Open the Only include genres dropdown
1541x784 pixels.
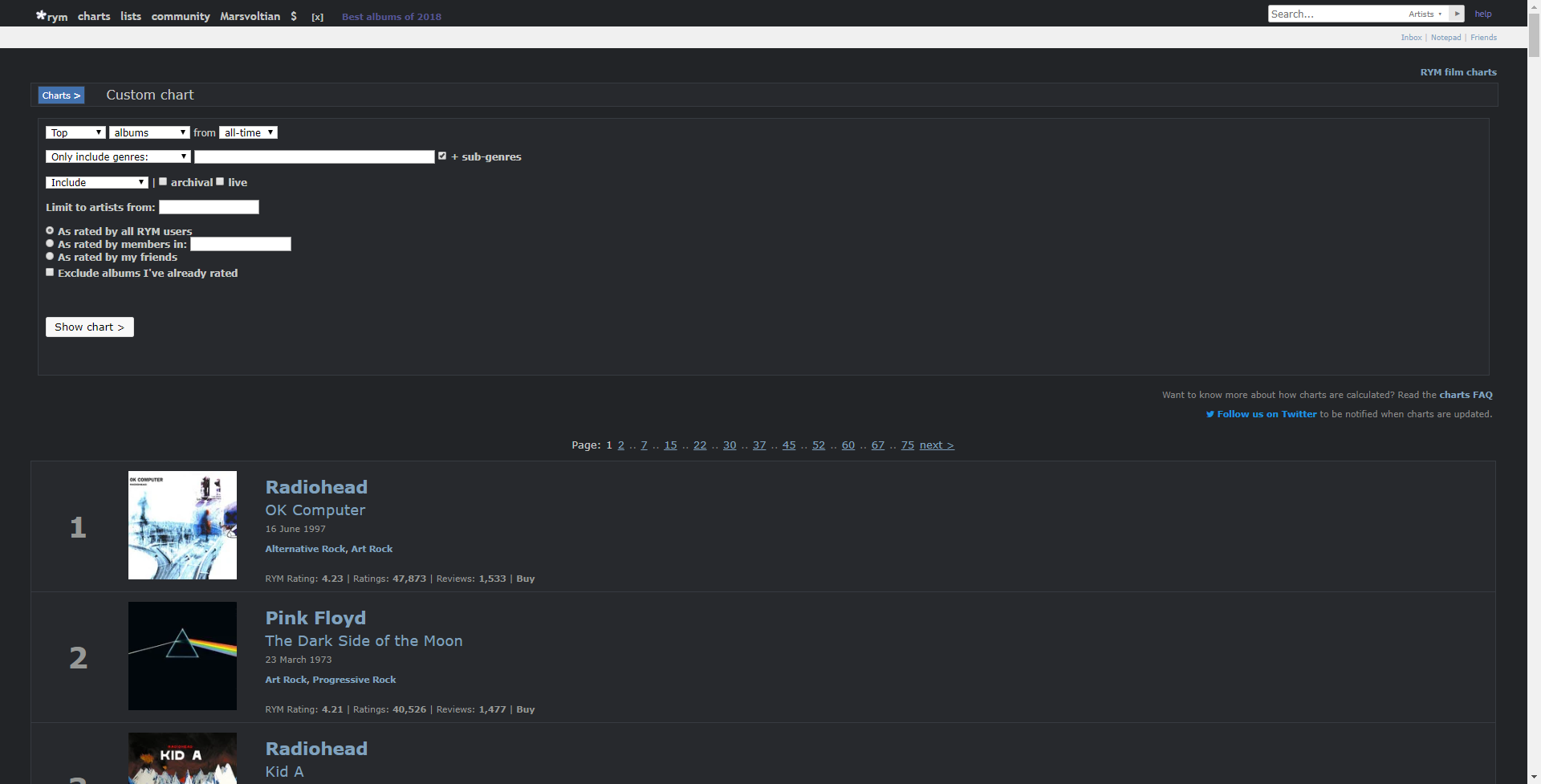tap(118, 156)
